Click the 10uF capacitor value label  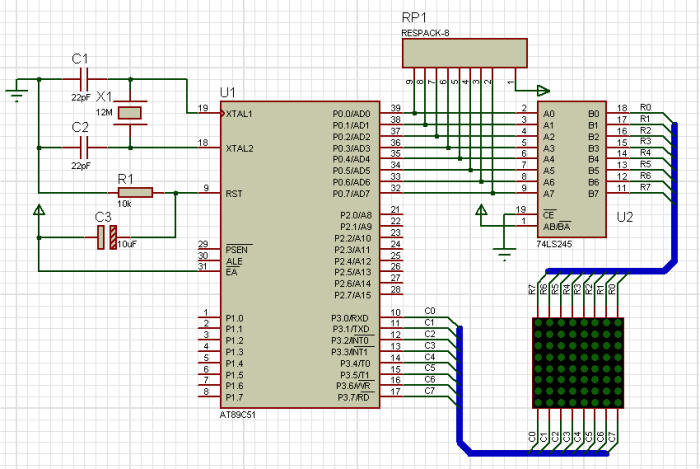tap(127, 244)
